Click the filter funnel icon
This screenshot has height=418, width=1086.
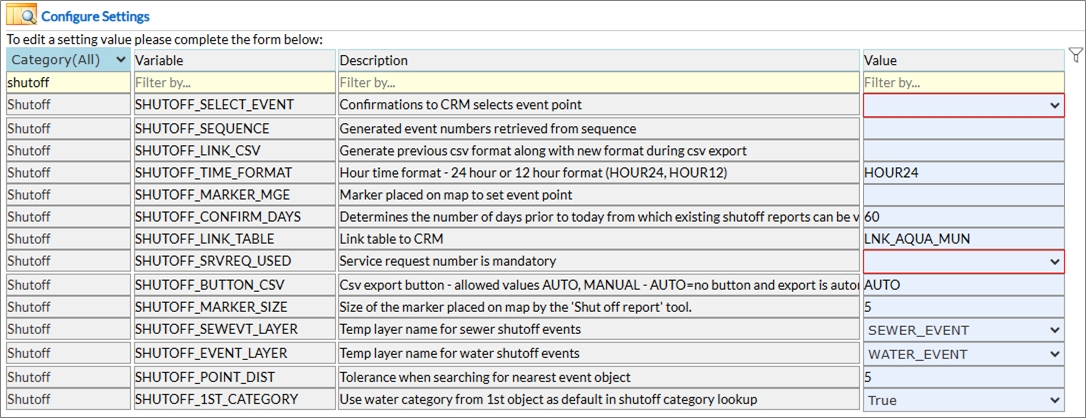pos(1075,56)
